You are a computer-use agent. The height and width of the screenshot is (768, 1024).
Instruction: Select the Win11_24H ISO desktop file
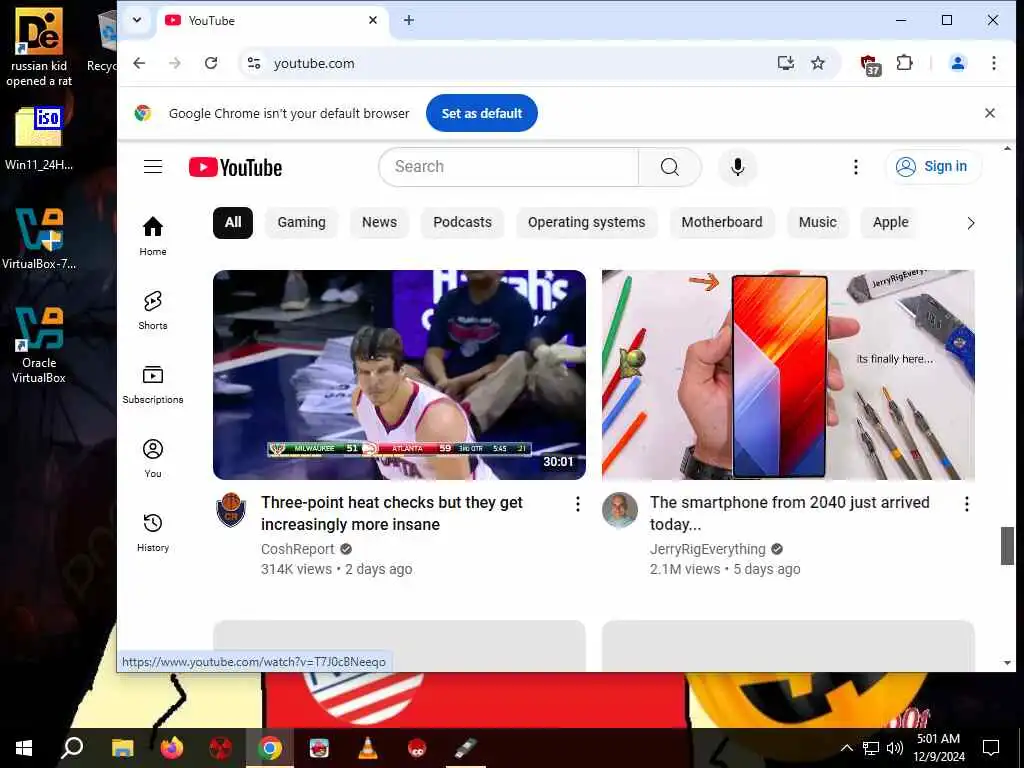coord(39,138)
